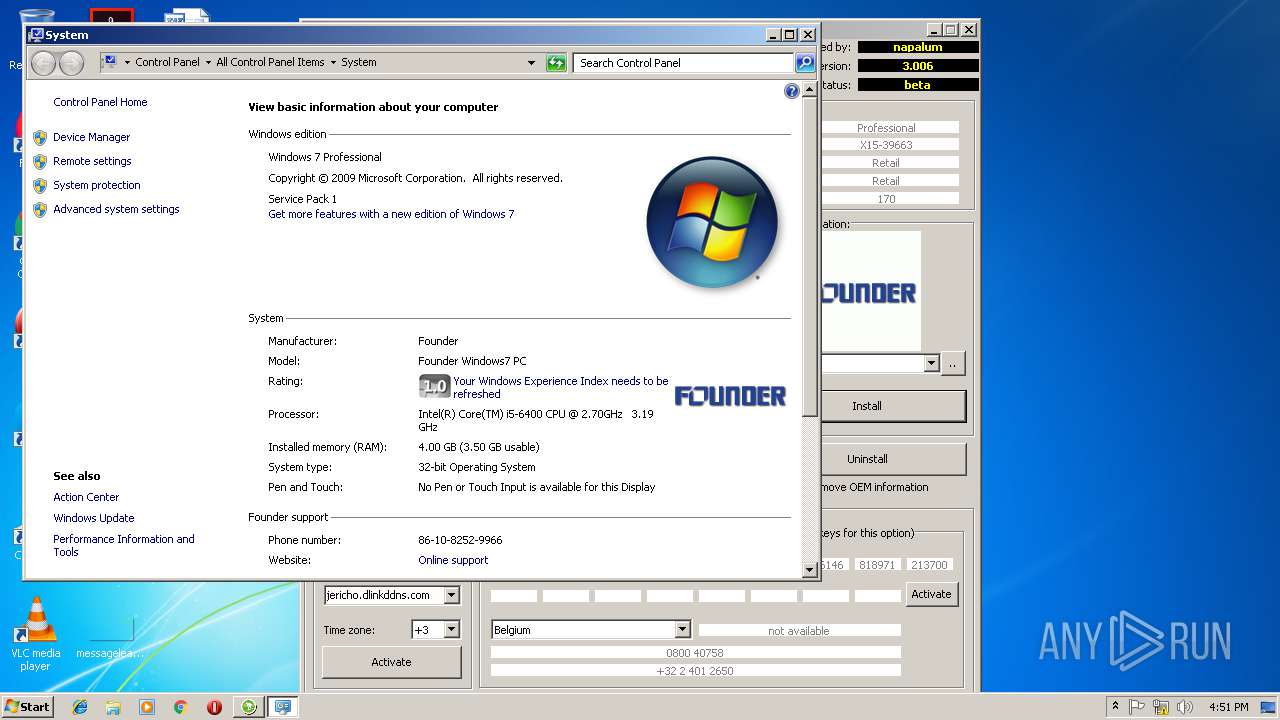
Task: Open the Opera browser taskbar icon
Action: pos(214,707)
